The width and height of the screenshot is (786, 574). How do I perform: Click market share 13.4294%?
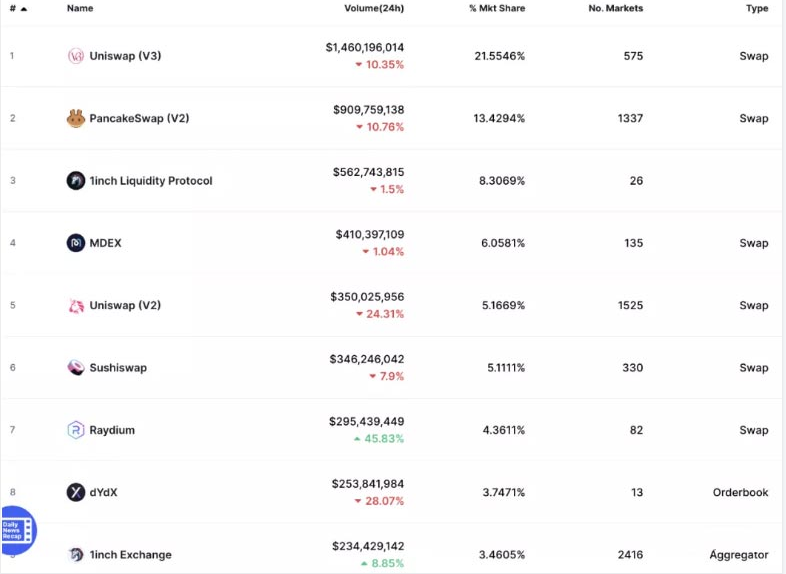click(499, 118)
